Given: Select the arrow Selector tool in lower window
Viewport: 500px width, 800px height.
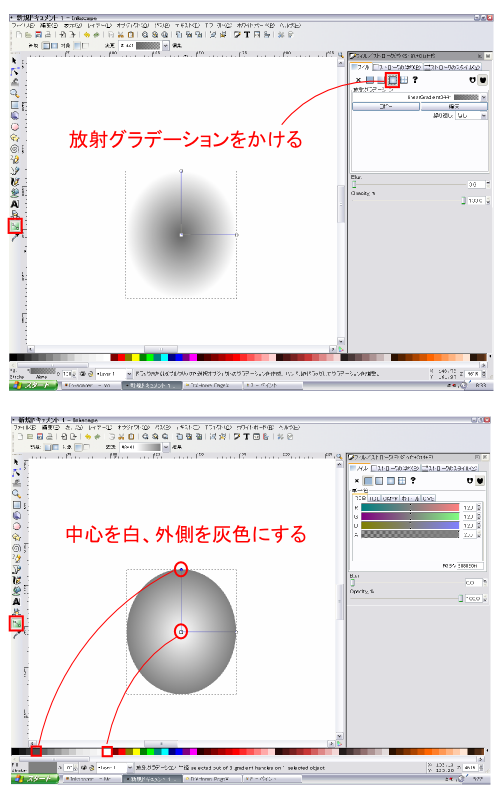Looking at the screenshot, I should pyautogui.click(x=16, y=462).
